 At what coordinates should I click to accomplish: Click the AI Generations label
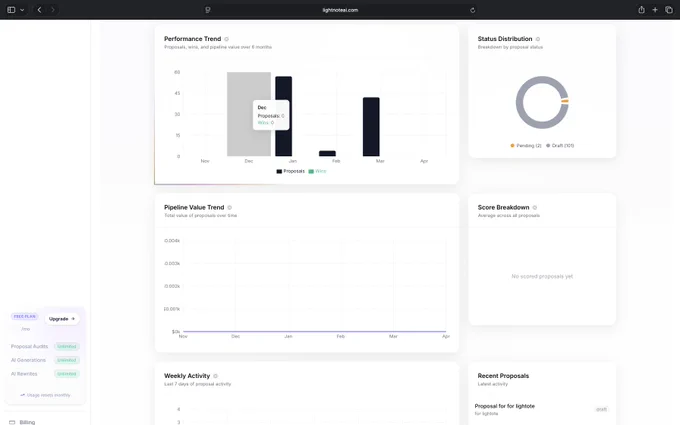[x=28, y=360]
